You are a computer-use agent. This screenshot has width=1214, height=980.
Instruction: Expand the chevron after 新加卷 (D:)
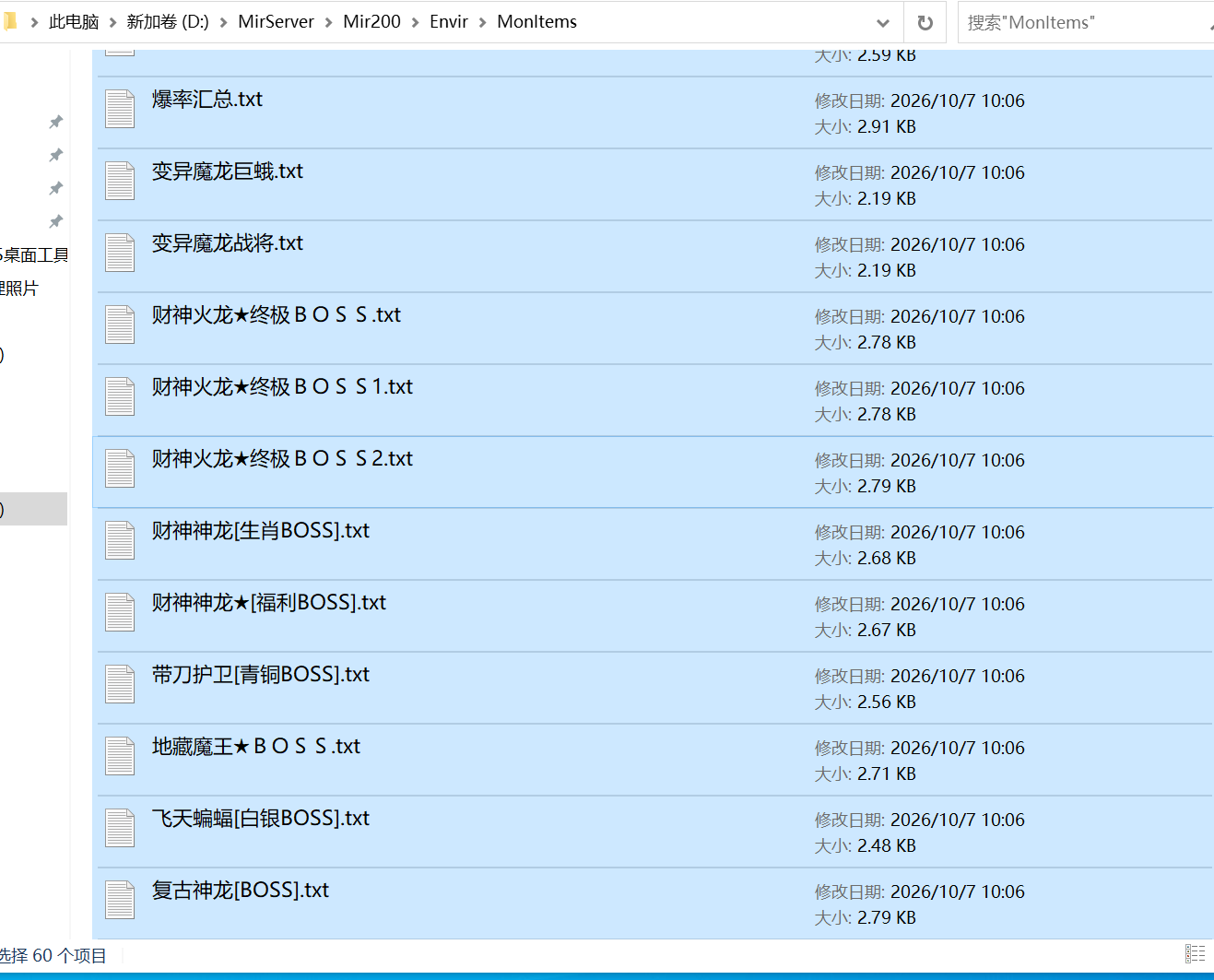click(223, 22)
